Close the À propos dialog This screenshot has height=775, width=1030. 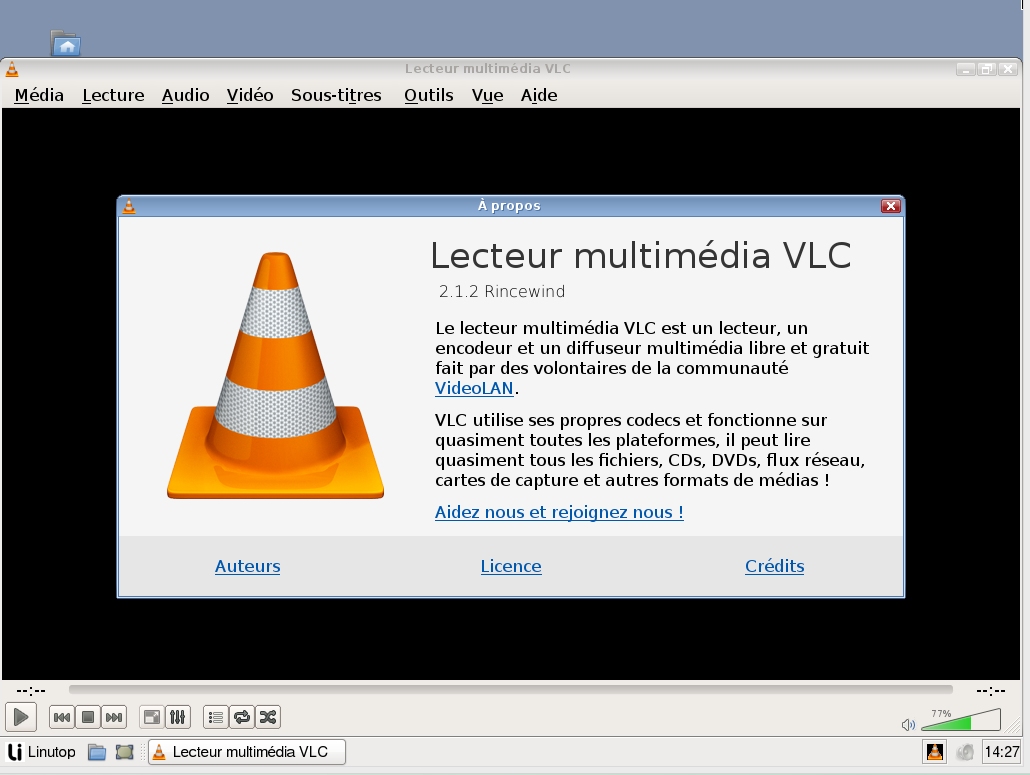click(891, 206)
